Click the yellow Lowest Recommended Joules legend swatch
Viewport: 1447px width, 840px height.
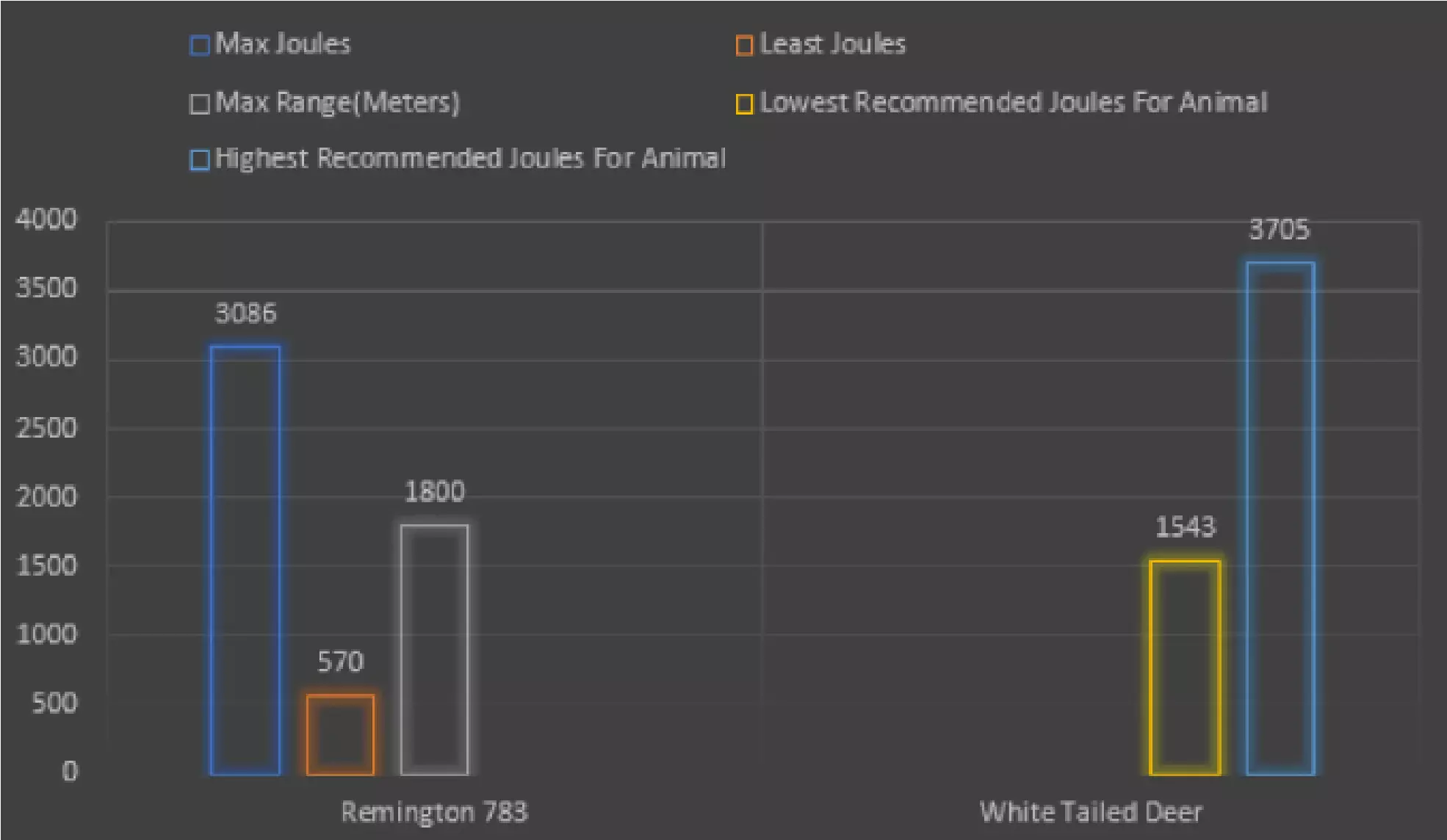tap(744, 104)
